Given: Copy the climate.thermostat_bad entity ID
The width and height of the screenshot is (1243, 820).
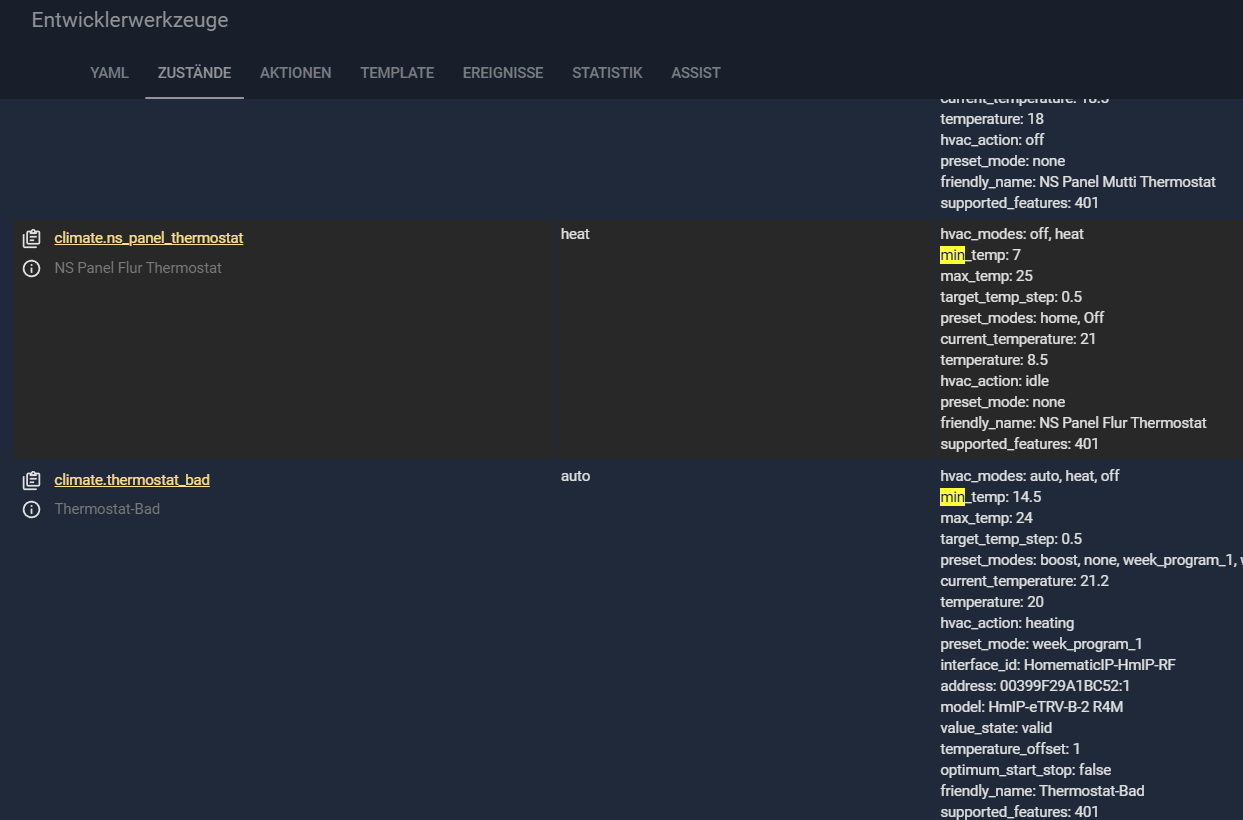Looking at the screenshot, I should click(x=32, y=480).
